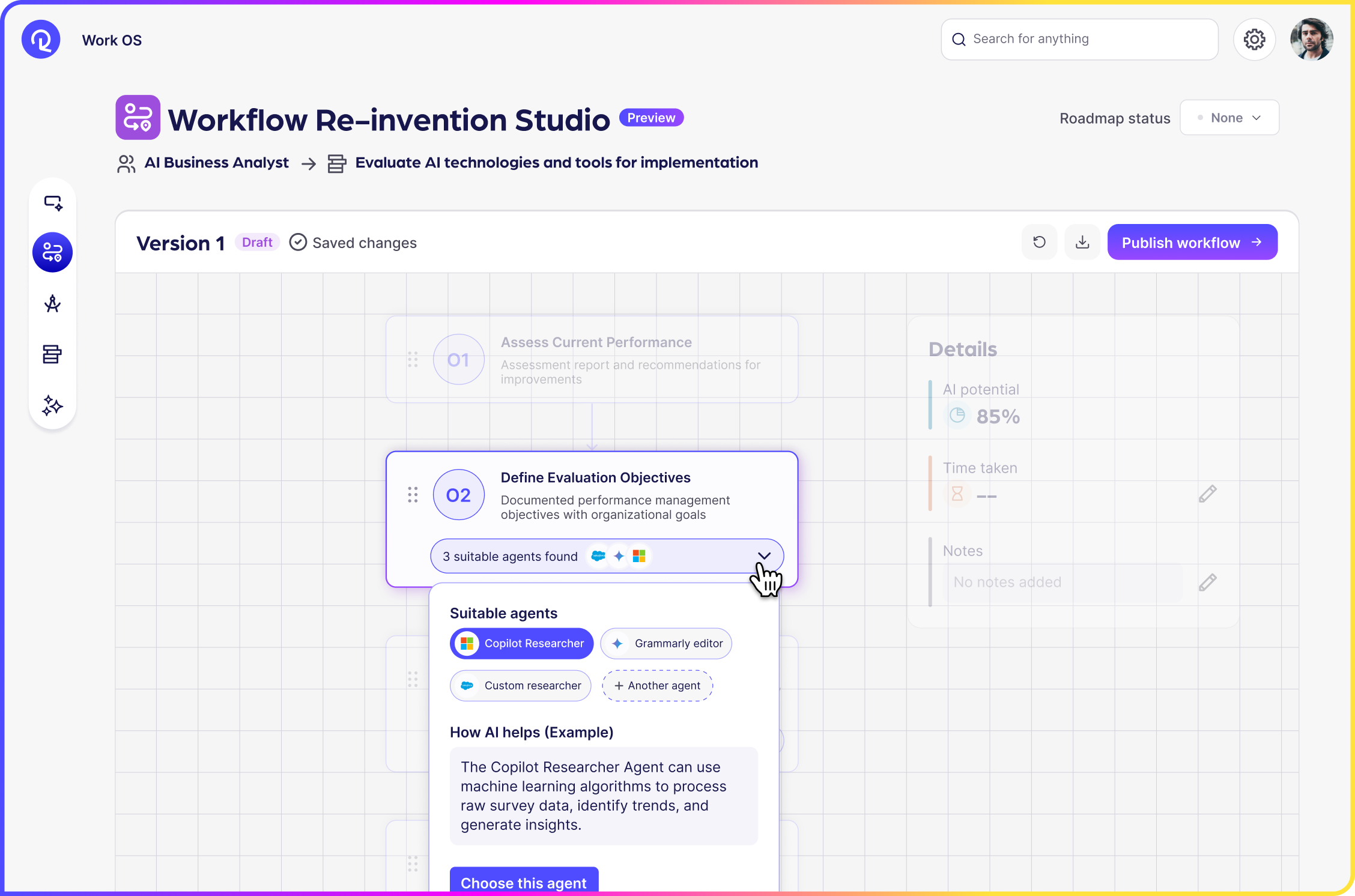
Task: Click the Search for anything field
Action: (1079, 39)
